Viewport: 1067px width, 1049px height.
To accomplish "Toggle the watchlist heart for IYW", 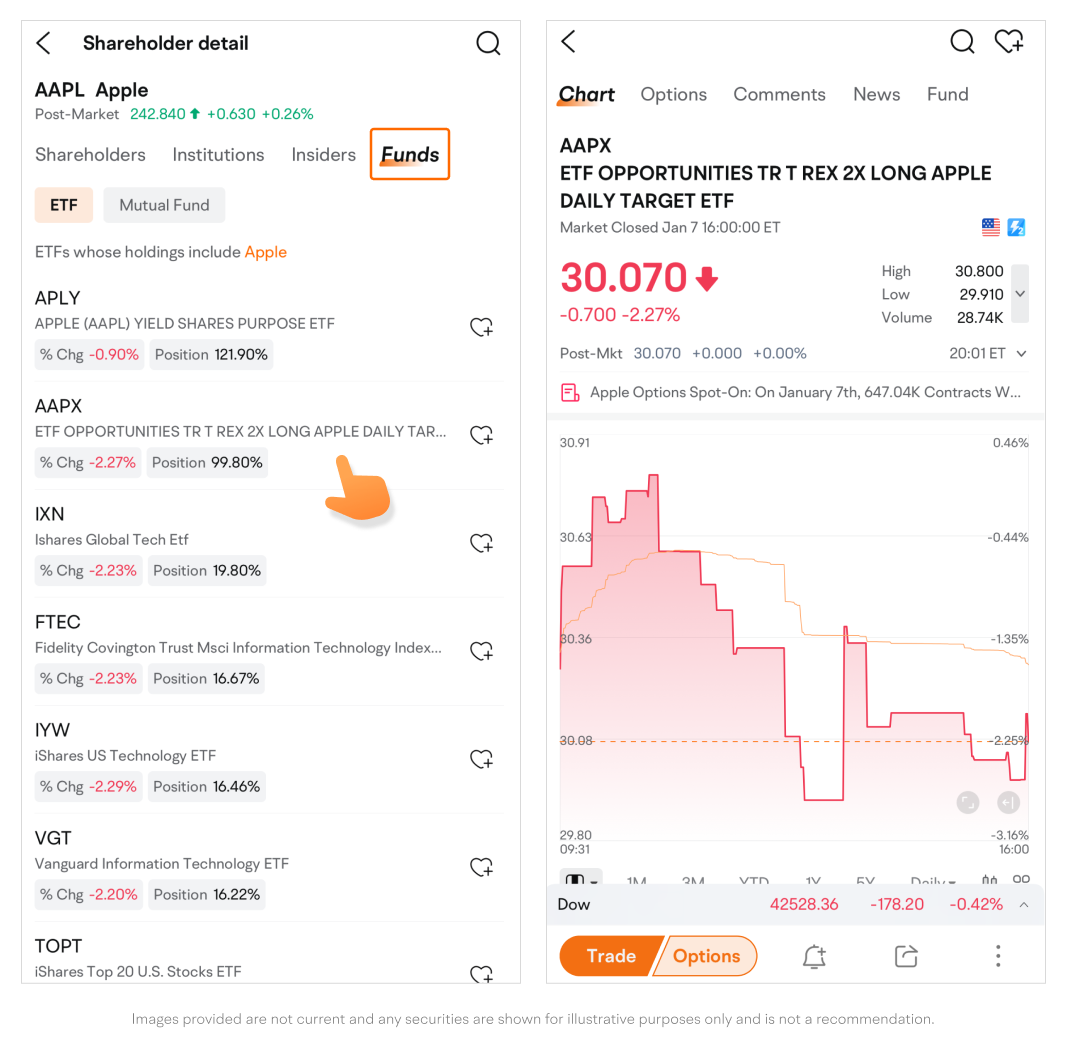I will coord(481,759).
